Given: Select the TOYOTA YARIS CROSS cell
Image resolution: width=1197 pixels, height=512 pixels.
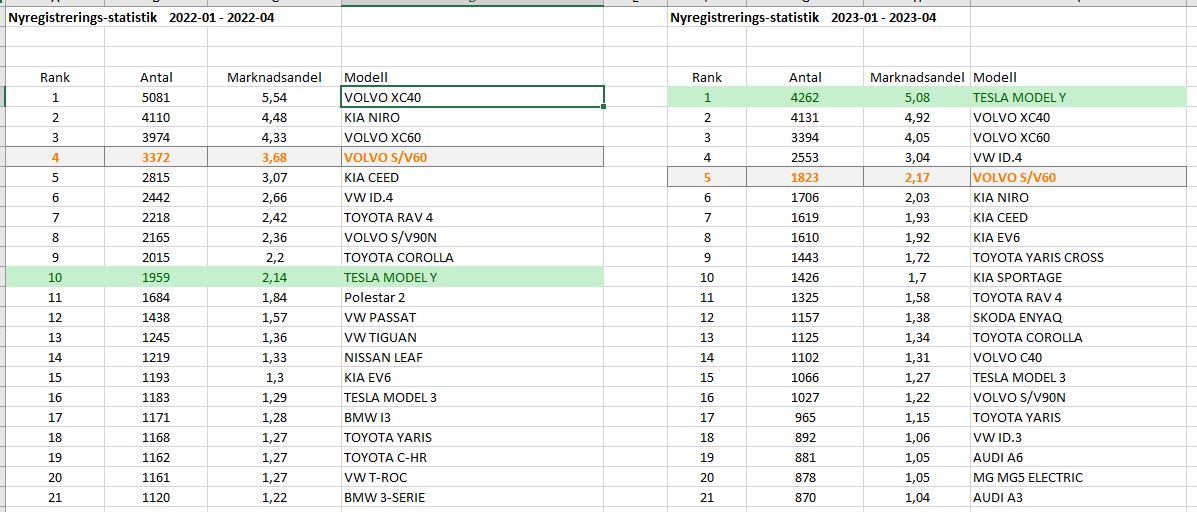Looking at the screenshot, I should (x=1079, y=257).
